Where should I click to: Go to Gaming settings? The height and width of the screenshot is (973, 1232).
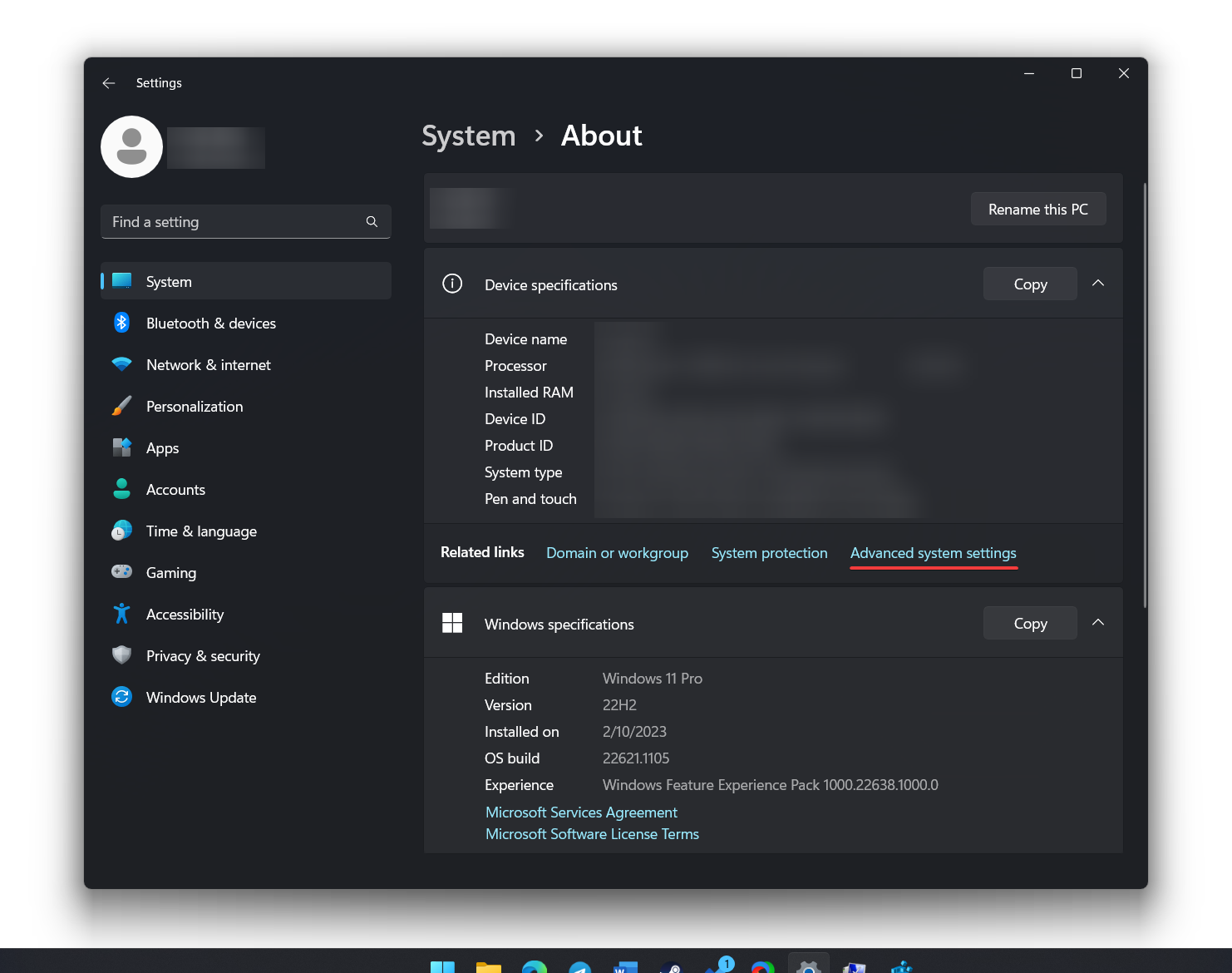(246, 572)
